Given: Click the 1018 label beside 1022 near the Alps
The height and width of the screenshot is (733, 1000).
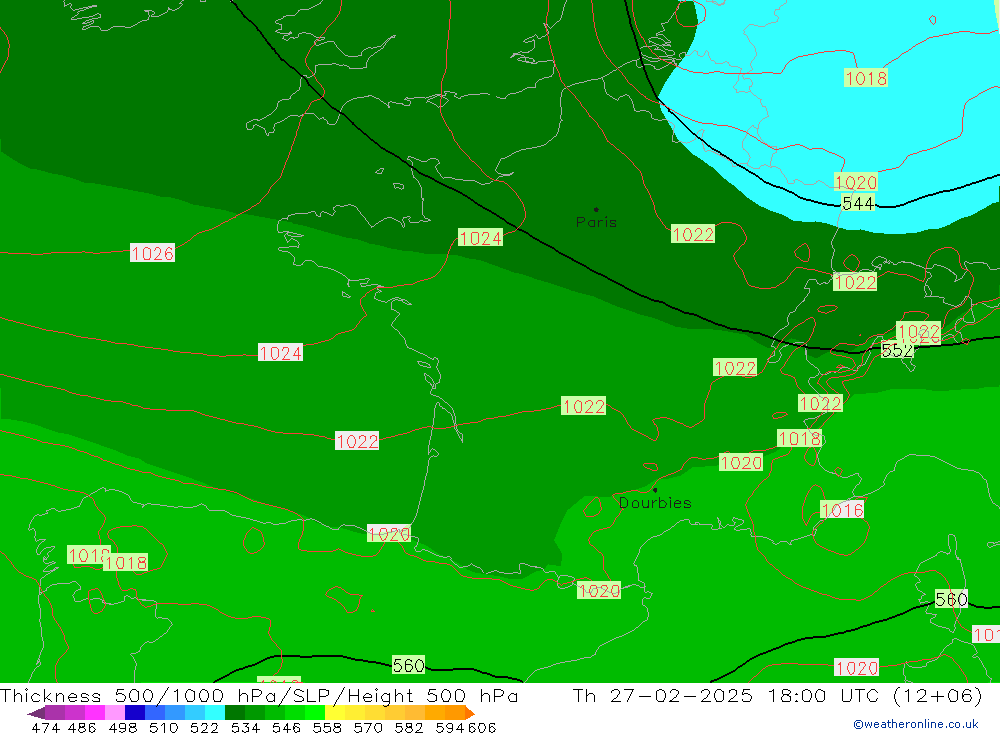Looking at the screenshot, I should pos(800,438).
